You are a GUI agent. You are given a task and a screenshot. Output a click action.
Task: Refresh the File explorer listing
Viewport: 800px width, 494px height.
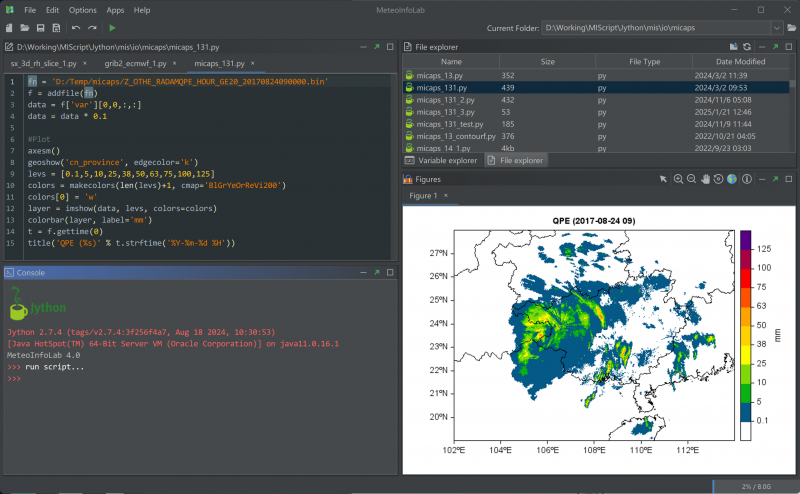tap(747, 46)
